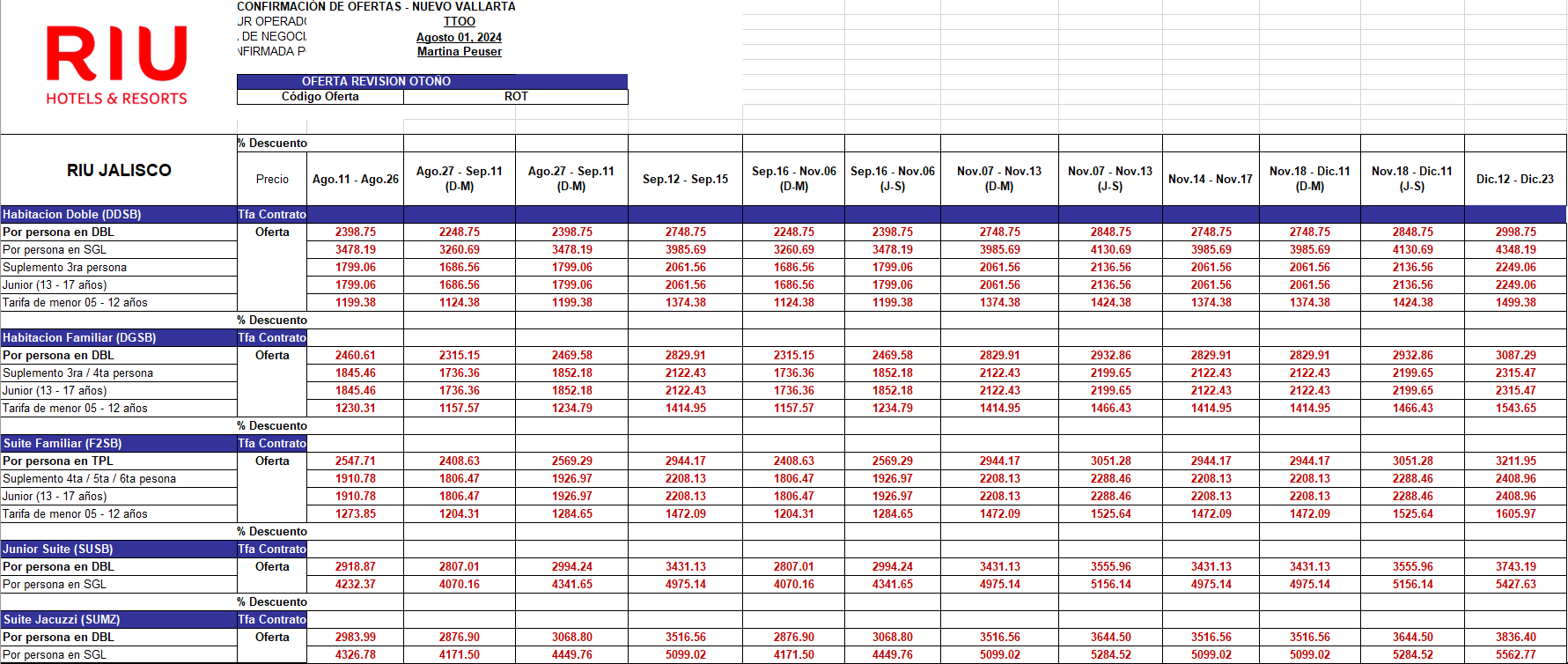Select the Nov.07 - Nov.13 (J-S) header
Screen dimensions: 1568x664
coord(1110,179)
